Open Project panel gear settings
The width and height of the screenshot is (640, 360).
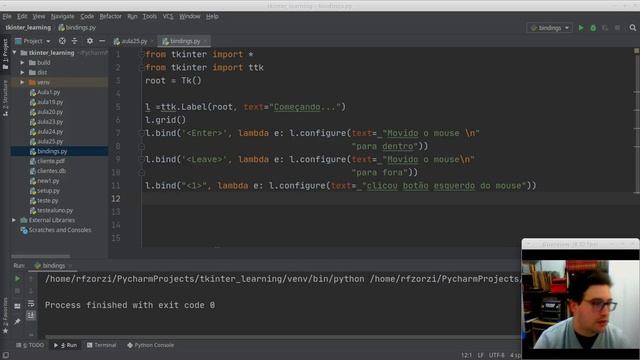click(90, 41)
